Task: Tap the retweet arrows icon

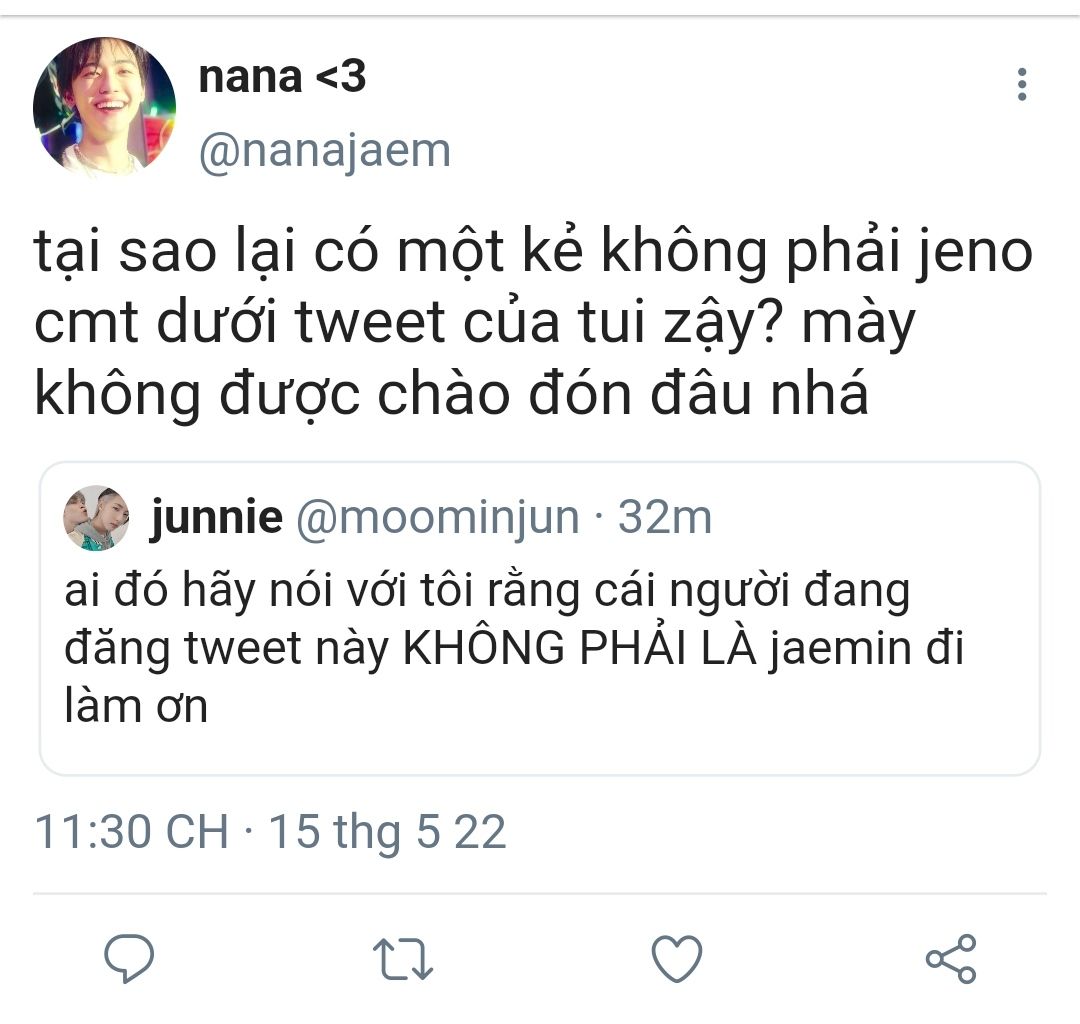Action: 402,959
